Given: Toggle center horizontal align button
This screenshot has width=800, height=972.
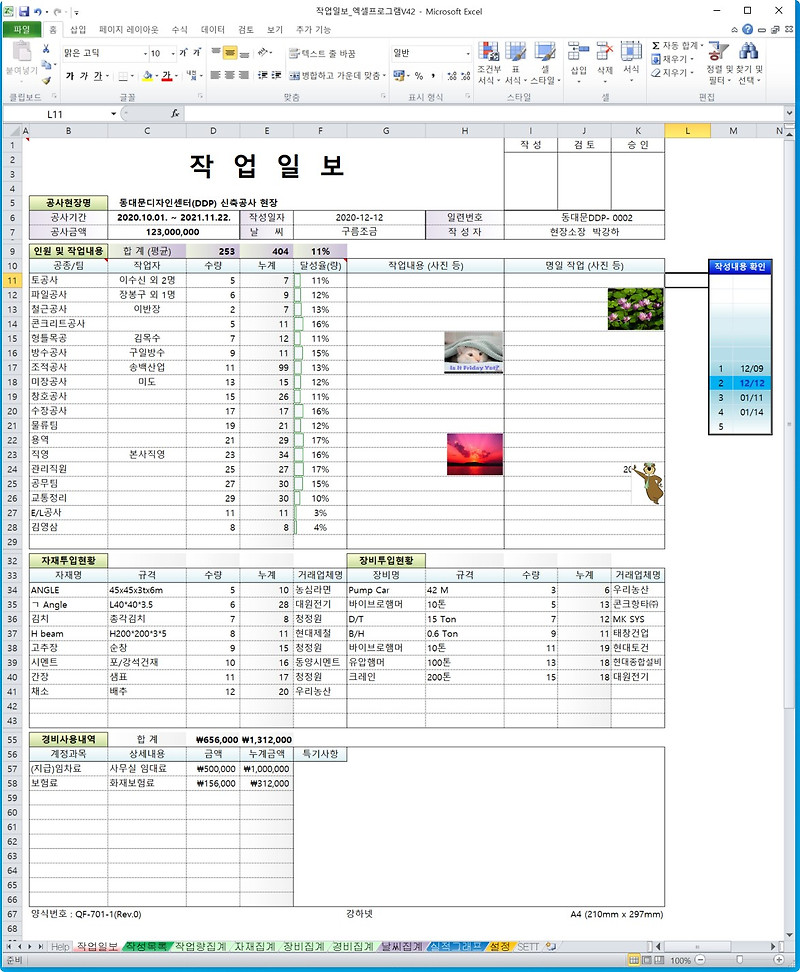Looking at the screenshot, I should [x=230, y=75].
